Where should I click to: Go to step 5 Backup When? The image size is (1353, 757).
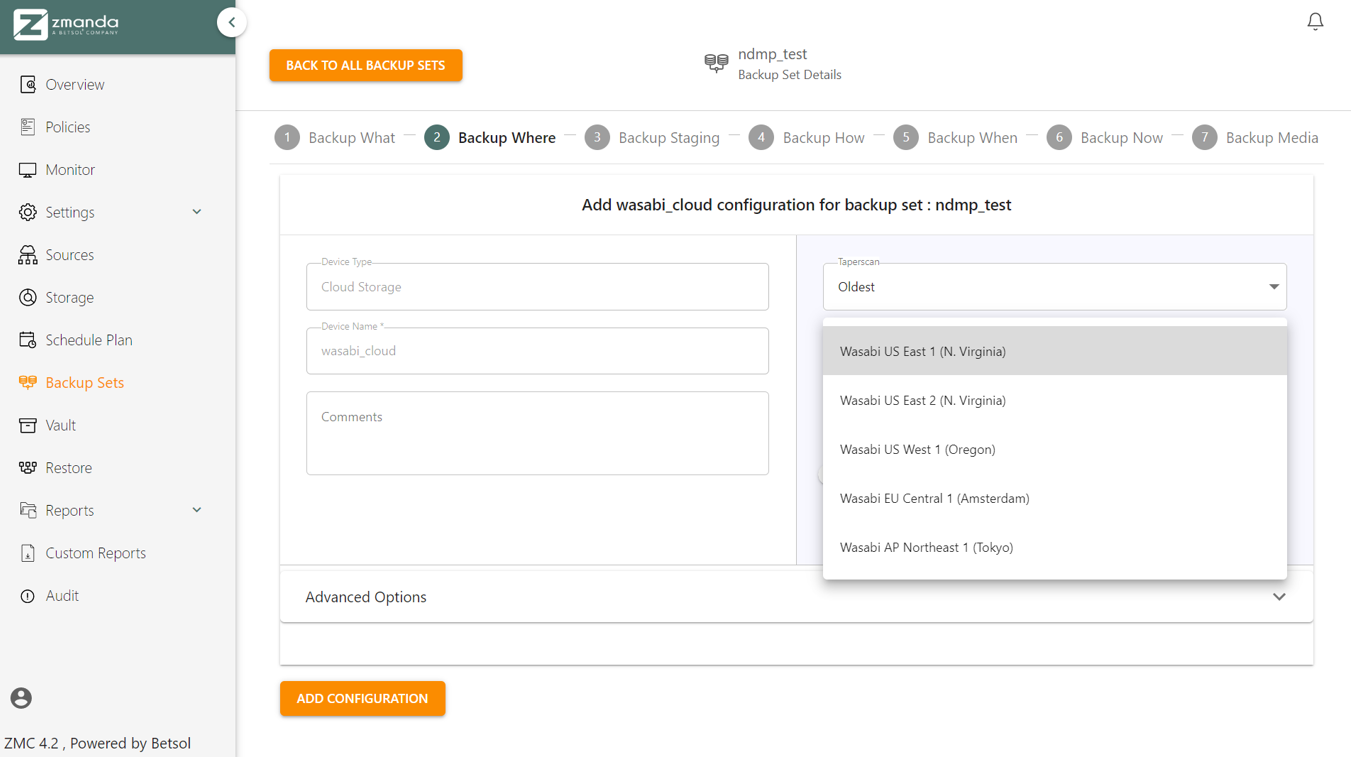pos(955,138)
